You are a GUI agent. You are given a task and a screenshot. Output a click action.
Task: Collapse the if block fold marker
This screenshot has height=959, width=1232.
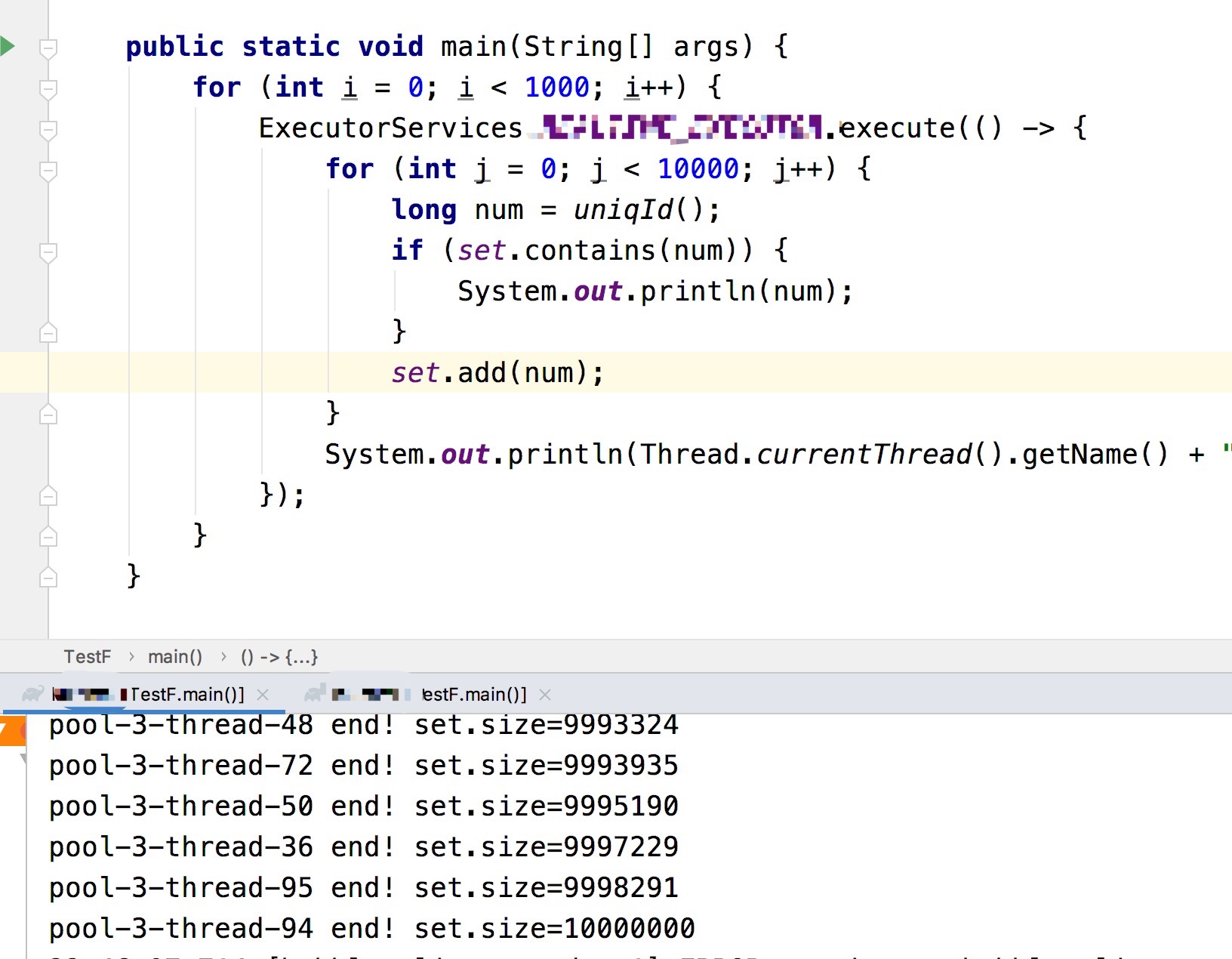pos(48,252)
